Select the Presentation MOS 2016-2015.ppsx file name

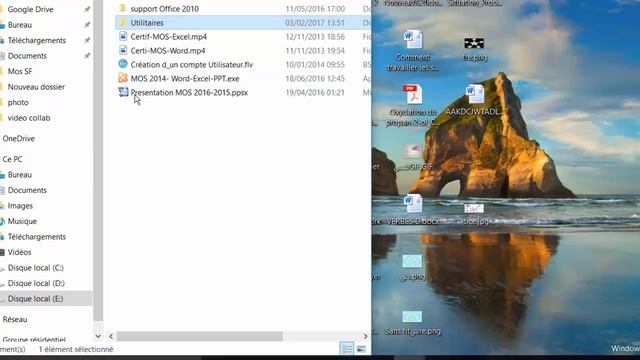pos(189,92)
